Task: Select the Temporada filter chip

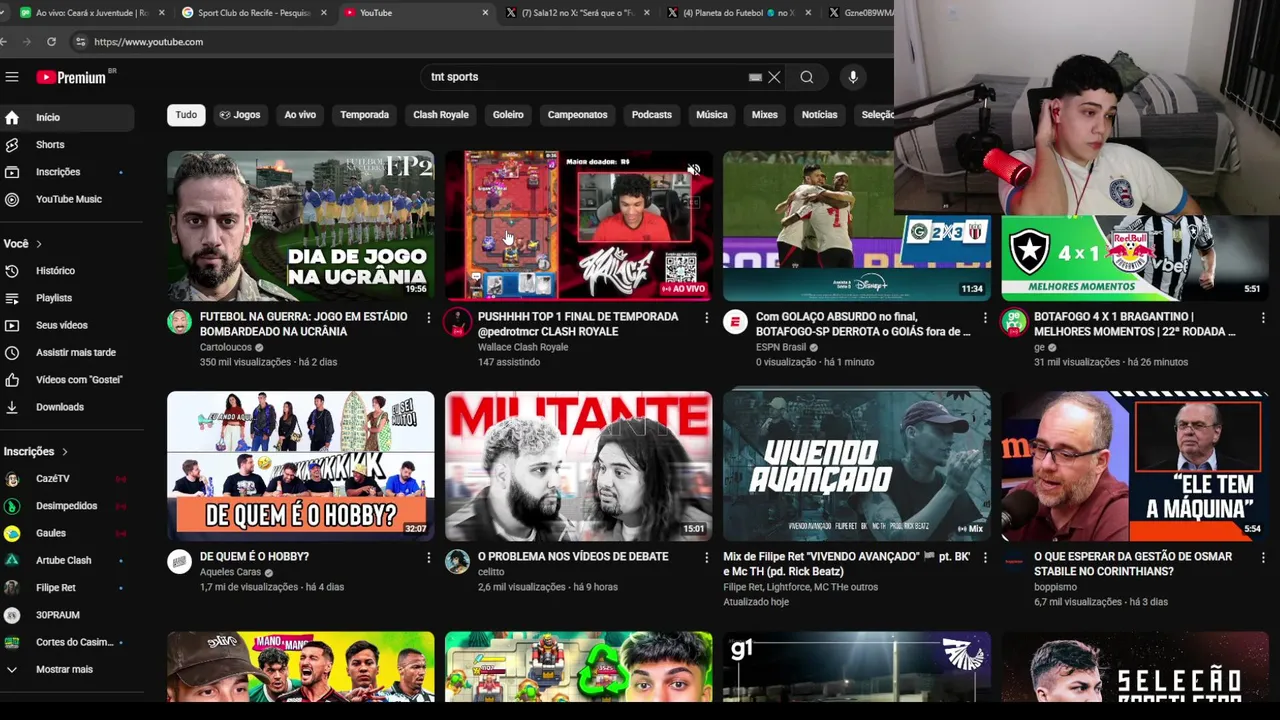Action: (364, 115)
